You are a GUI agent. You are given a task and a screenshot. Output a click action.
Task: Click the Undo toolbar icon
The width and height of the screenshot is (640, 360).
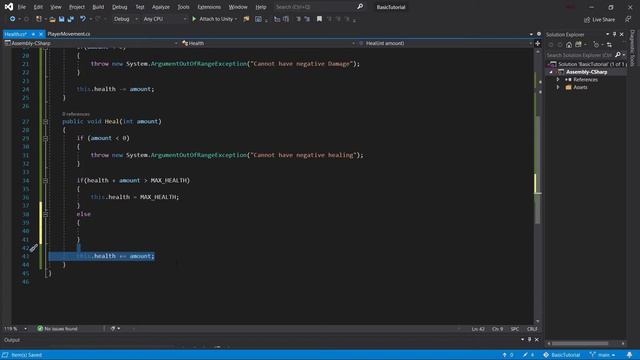click(x=83, y=19)
